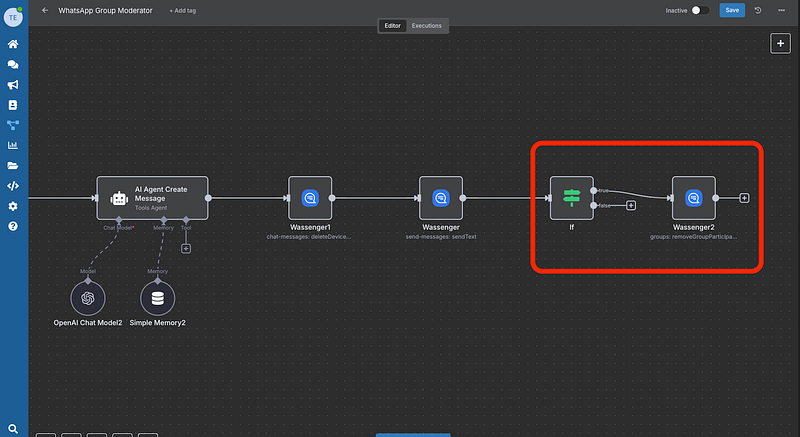This screenshot has height=437, width=800.
Task: Add a node on the If false branch
Action: [631, 206]
